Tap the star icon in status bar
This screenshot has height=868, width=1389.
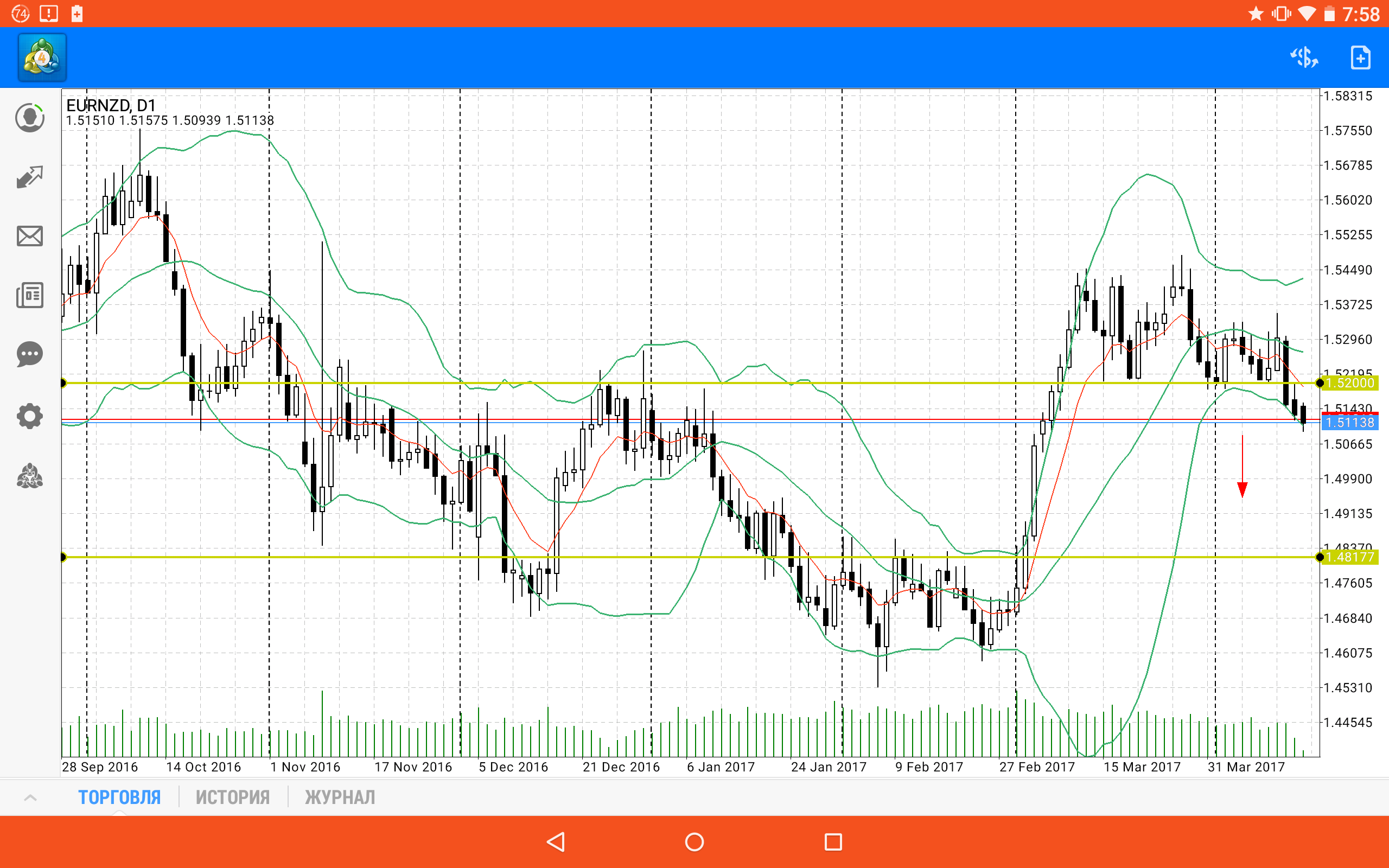tap(1256, 13)
